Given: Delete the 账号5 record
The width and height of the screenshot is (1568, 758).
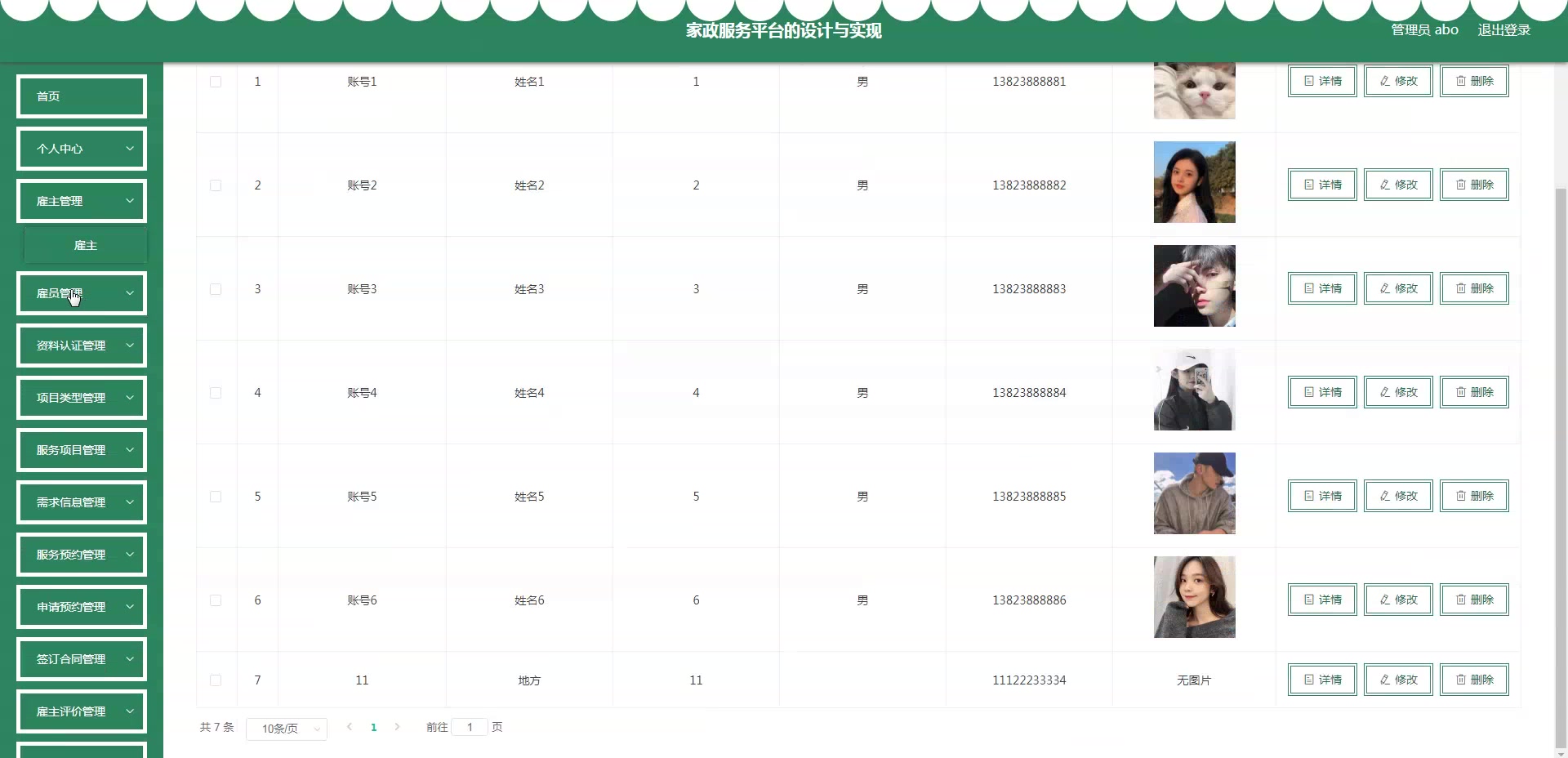Looking at the screenshot, I should [x=1474, y=496].
